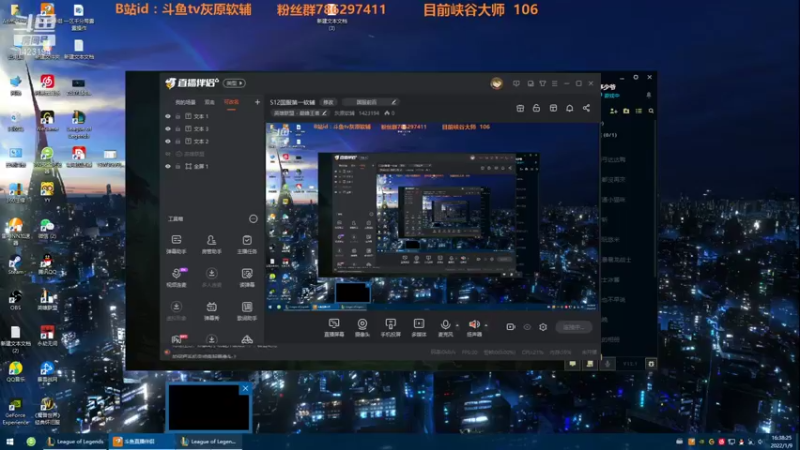The image size is (800, 450).
Task: Open OBS desktop shortcut
Action: tap(15, 301)
